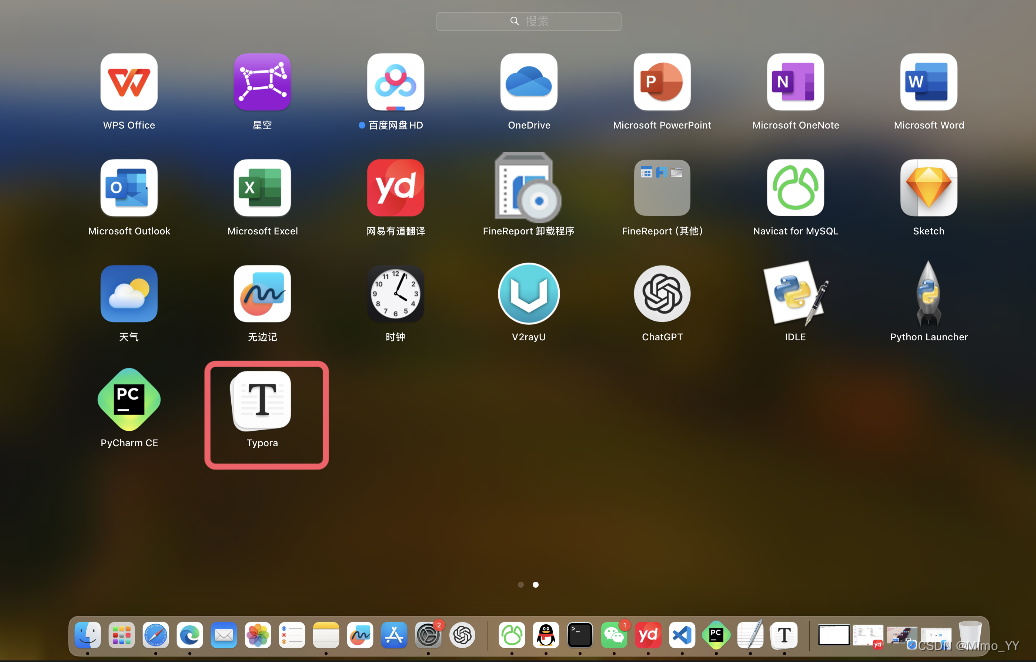
Task: Launch Microsoft Edge from the Dock
Action: tap(190, 636)
